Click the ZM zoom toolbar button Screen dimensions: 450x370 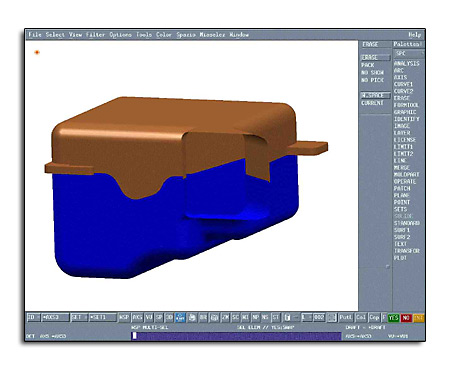click(x=225, y=317)
